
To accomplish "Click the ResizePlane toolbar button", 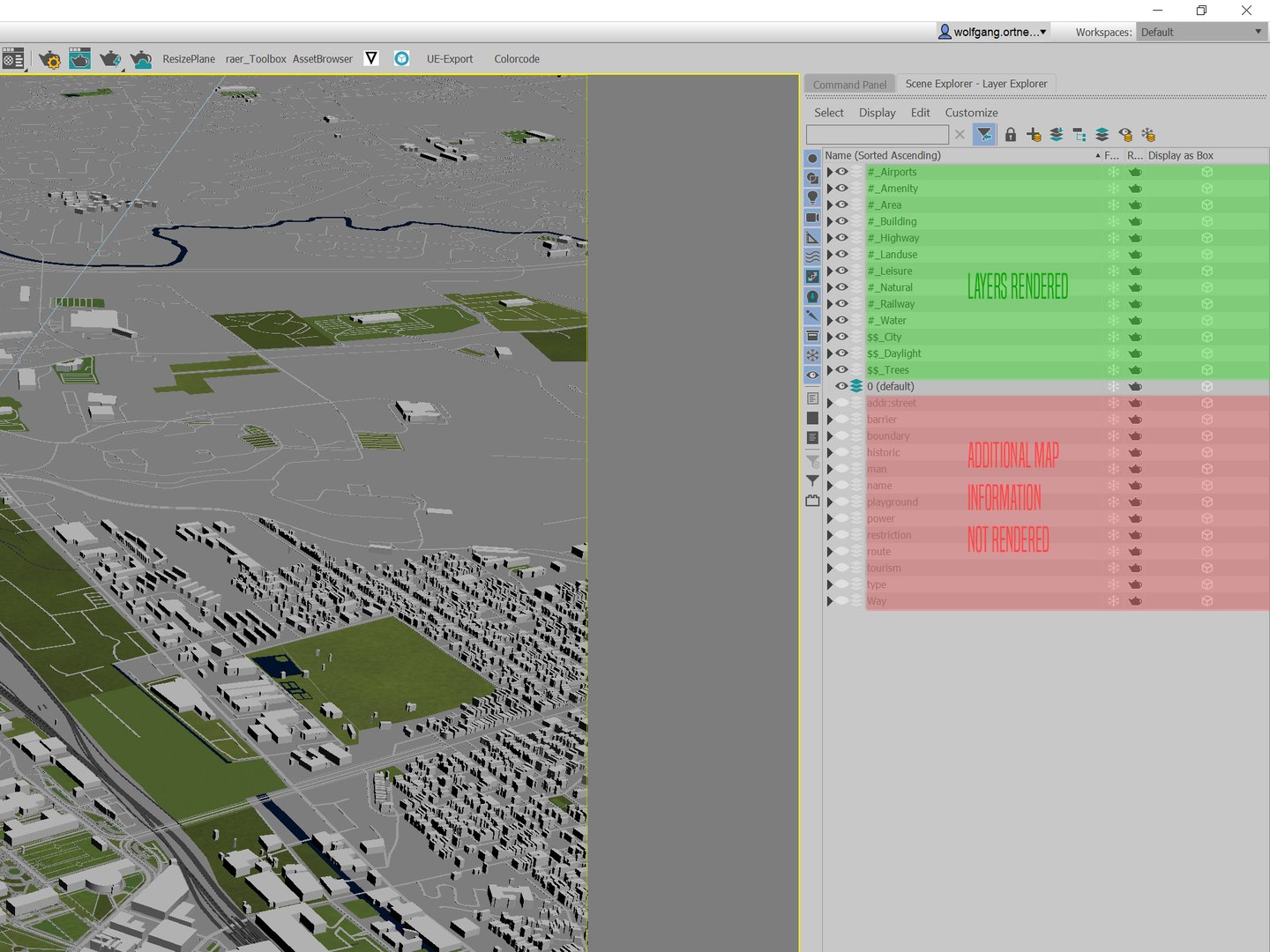I will click(189, 59).
